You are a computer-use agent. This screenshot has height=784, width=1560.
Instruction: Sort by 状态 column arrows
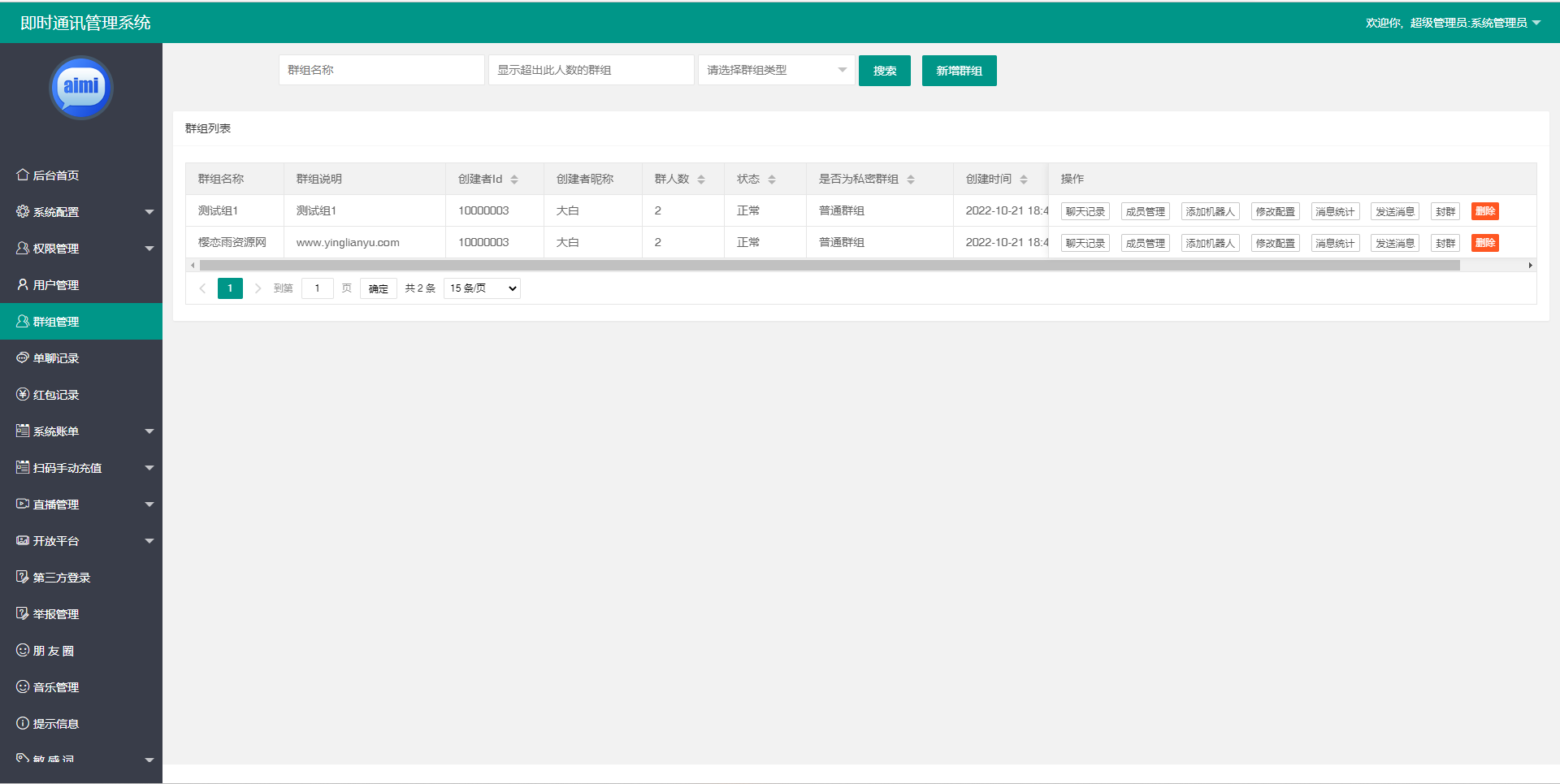click(x=772, y=180)
